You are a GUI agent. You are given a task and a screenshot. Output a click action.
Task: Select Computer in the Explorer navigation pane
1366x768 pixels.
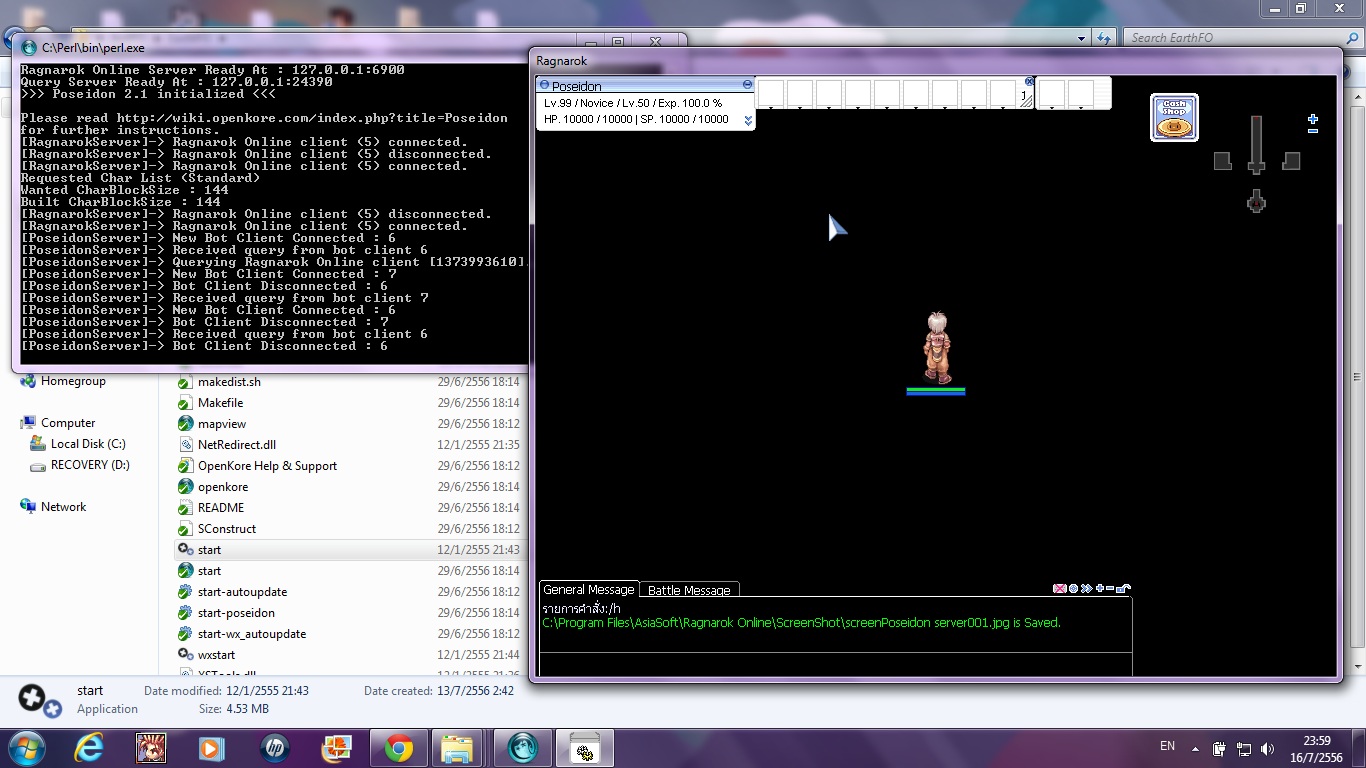click(x=68, y=423)
